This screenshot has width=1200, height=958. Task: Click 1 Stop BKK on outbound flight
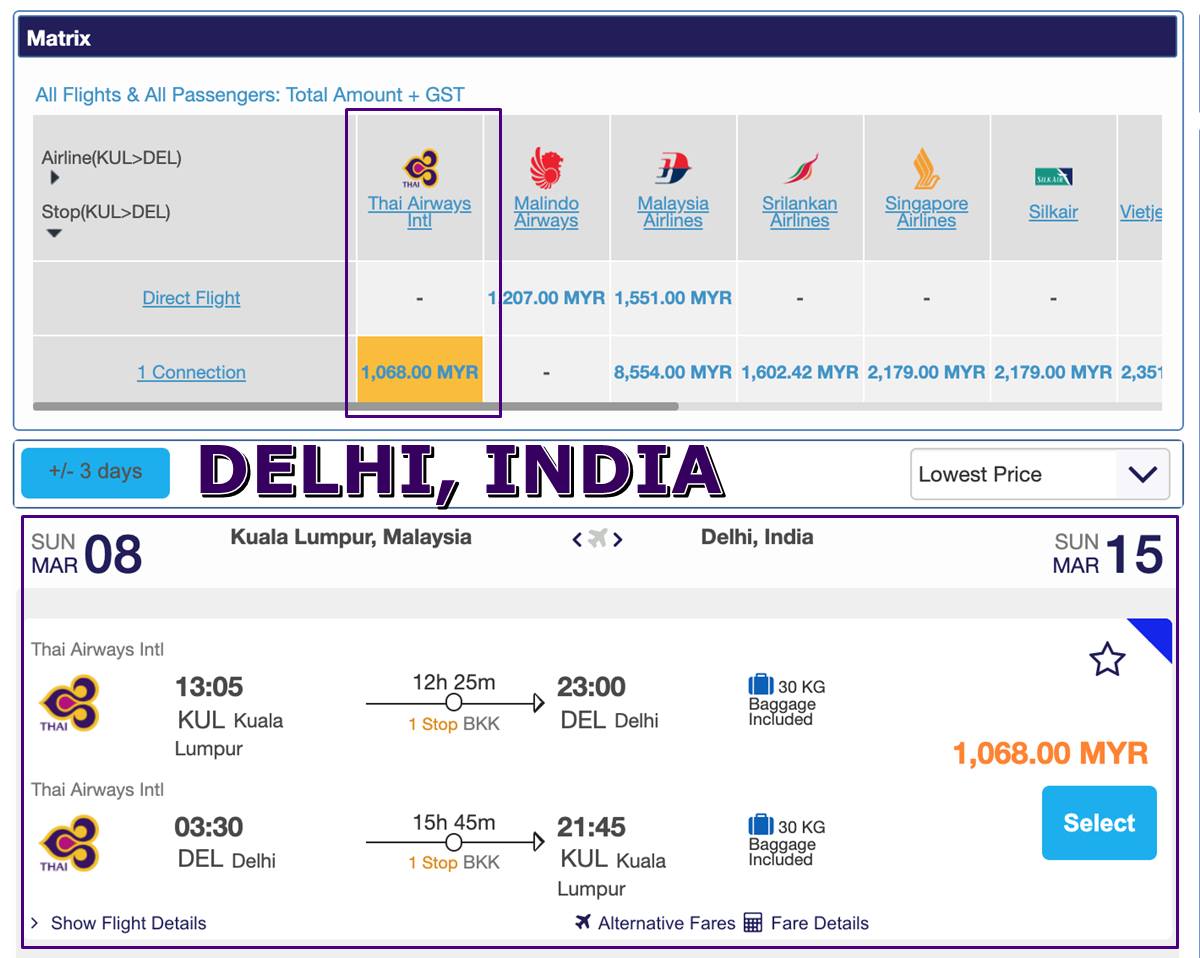pos(454,724)
